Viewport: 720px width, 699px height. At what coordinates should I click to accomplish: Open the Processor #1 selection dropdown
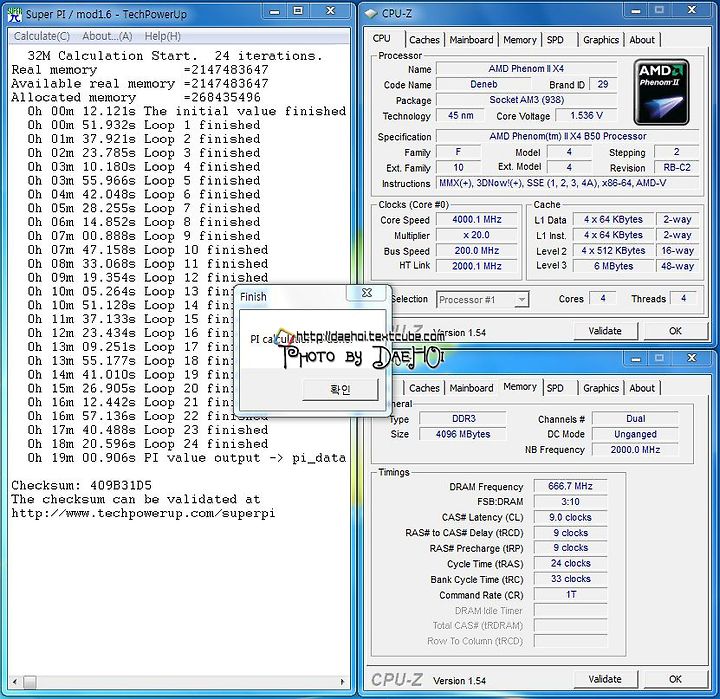483,300
